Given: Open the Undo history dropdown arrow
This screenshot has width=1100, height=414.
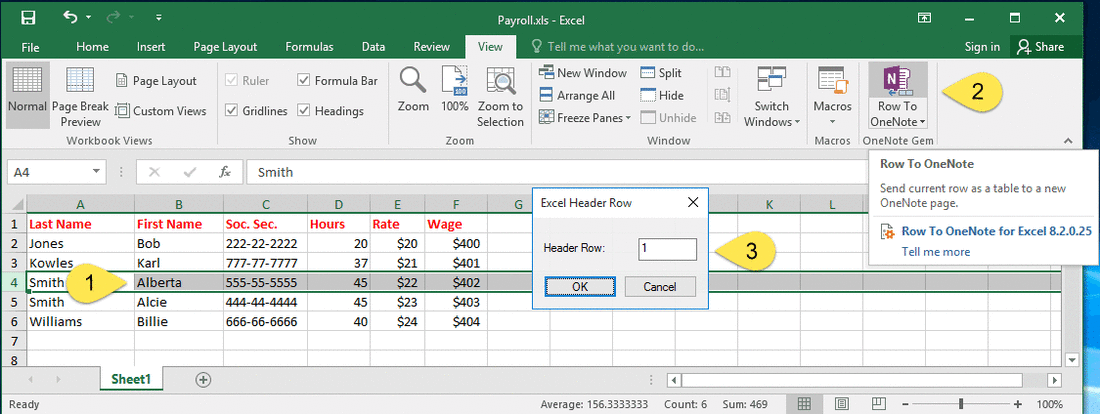Looking at the screenshot, I should point(88,17).
